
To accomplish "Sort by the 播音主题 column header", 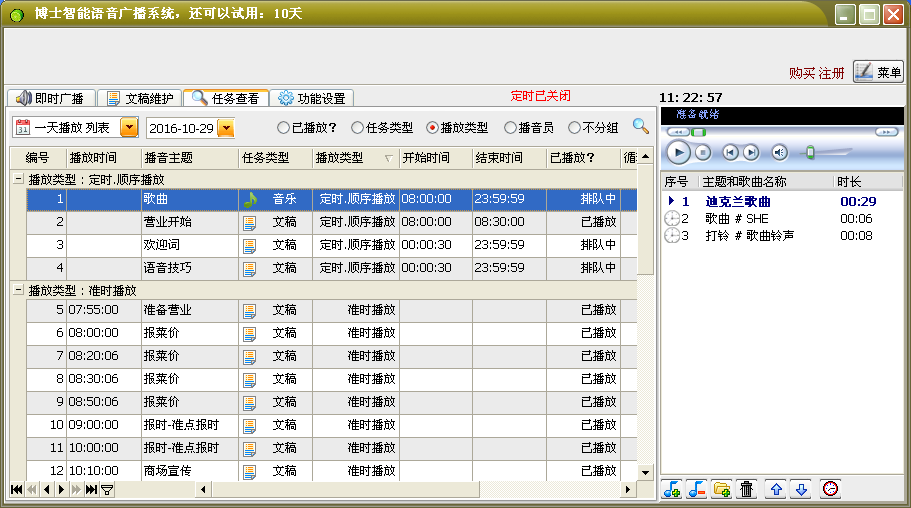I will (x=190, y=158).
